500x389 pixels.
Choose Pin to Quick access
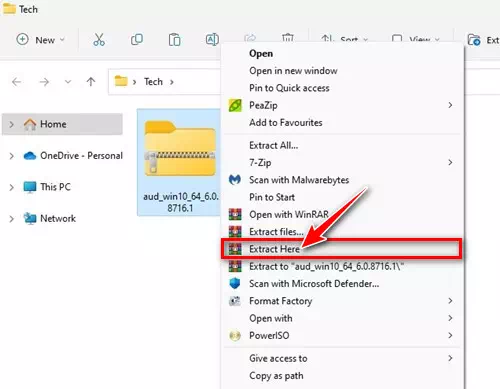click(289, 88)
